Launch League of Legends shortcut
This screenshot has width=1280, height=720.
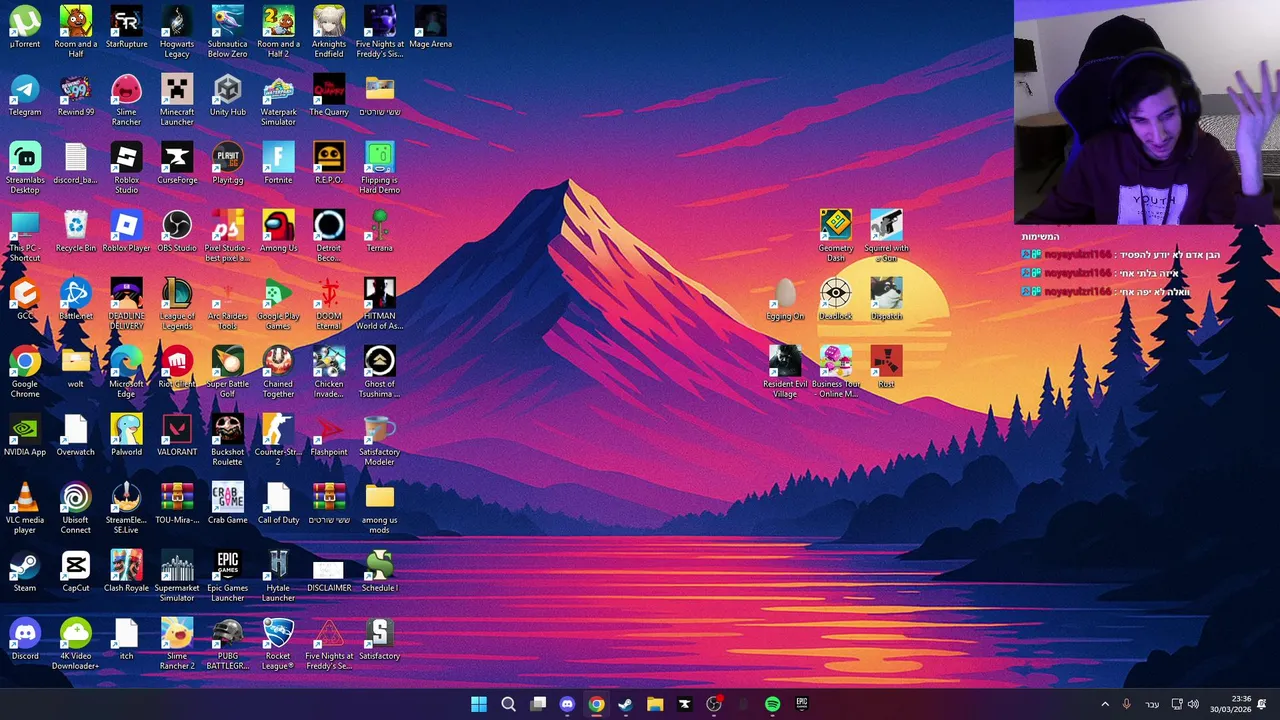pyautogui.click(x=177, y=304)
